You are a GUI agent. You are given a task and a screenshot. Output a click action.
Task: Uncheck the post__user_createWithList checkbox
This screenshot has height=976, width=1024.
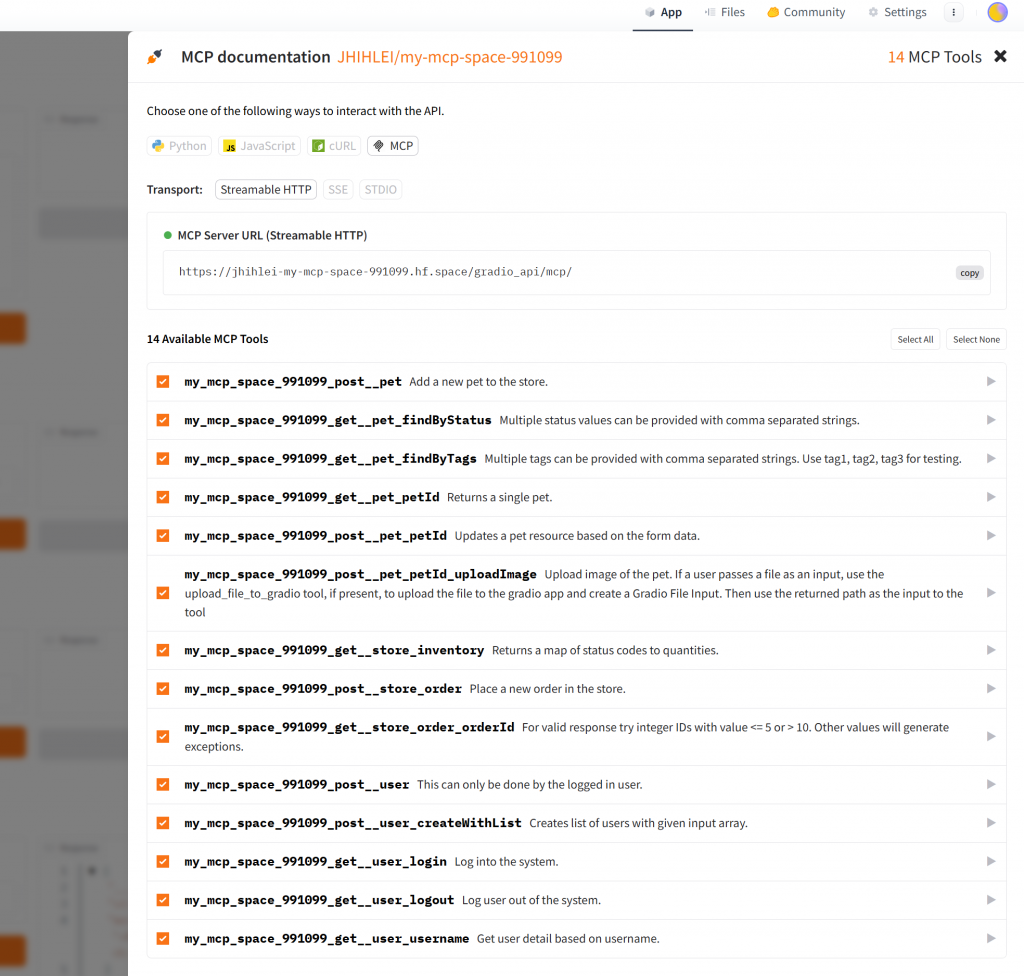163,823
